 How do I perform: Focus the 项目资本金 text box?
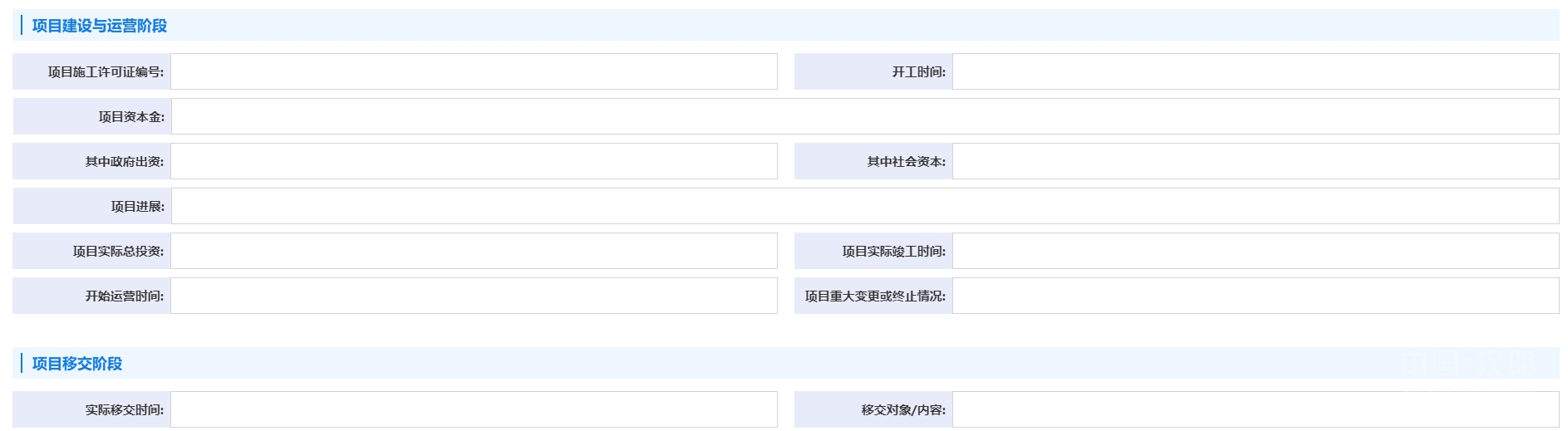(x=865, y=116)
